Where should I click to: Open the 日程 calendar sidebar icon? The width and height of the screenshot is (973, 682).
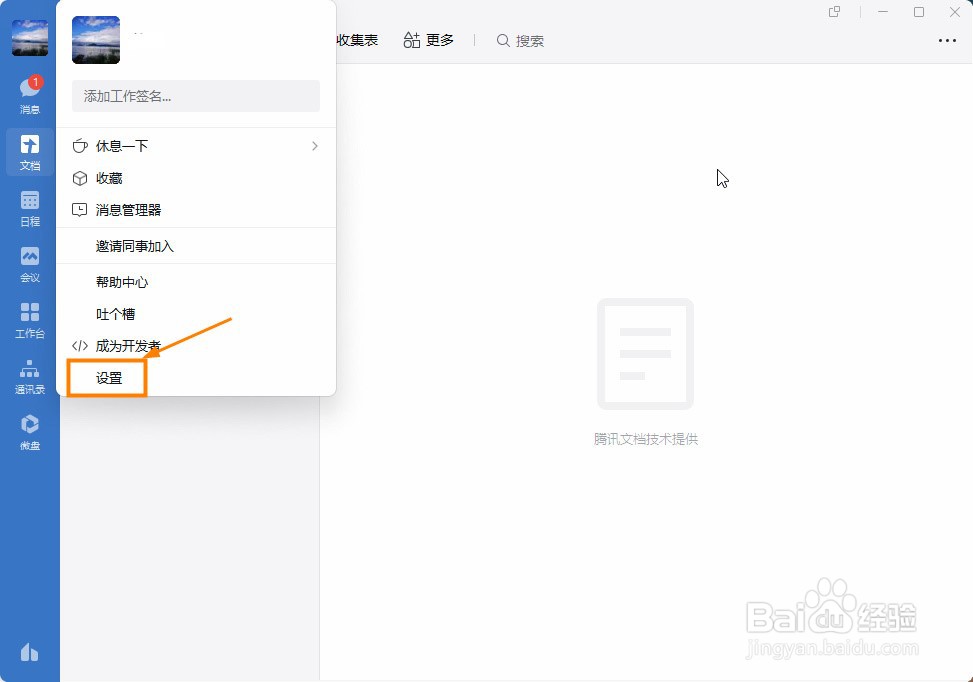coord(30,209)
